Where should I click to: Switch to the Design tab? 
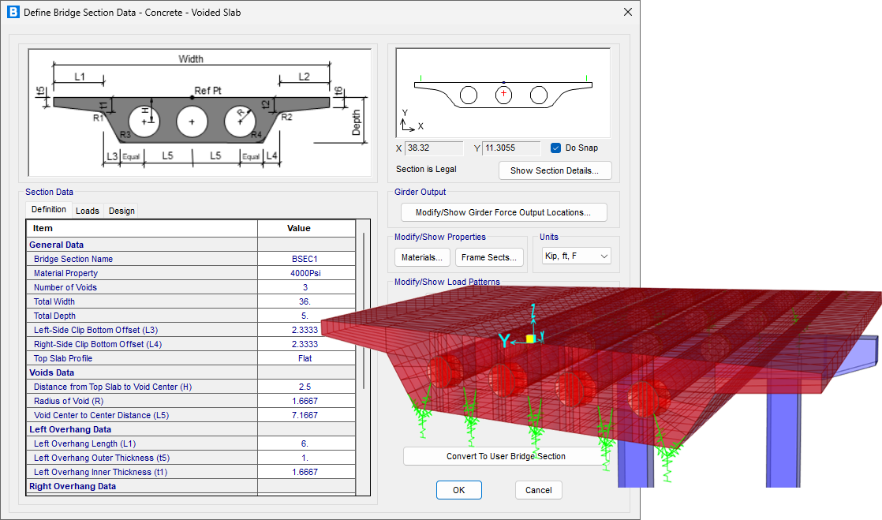pyautogui.click(x=122, y=211)
